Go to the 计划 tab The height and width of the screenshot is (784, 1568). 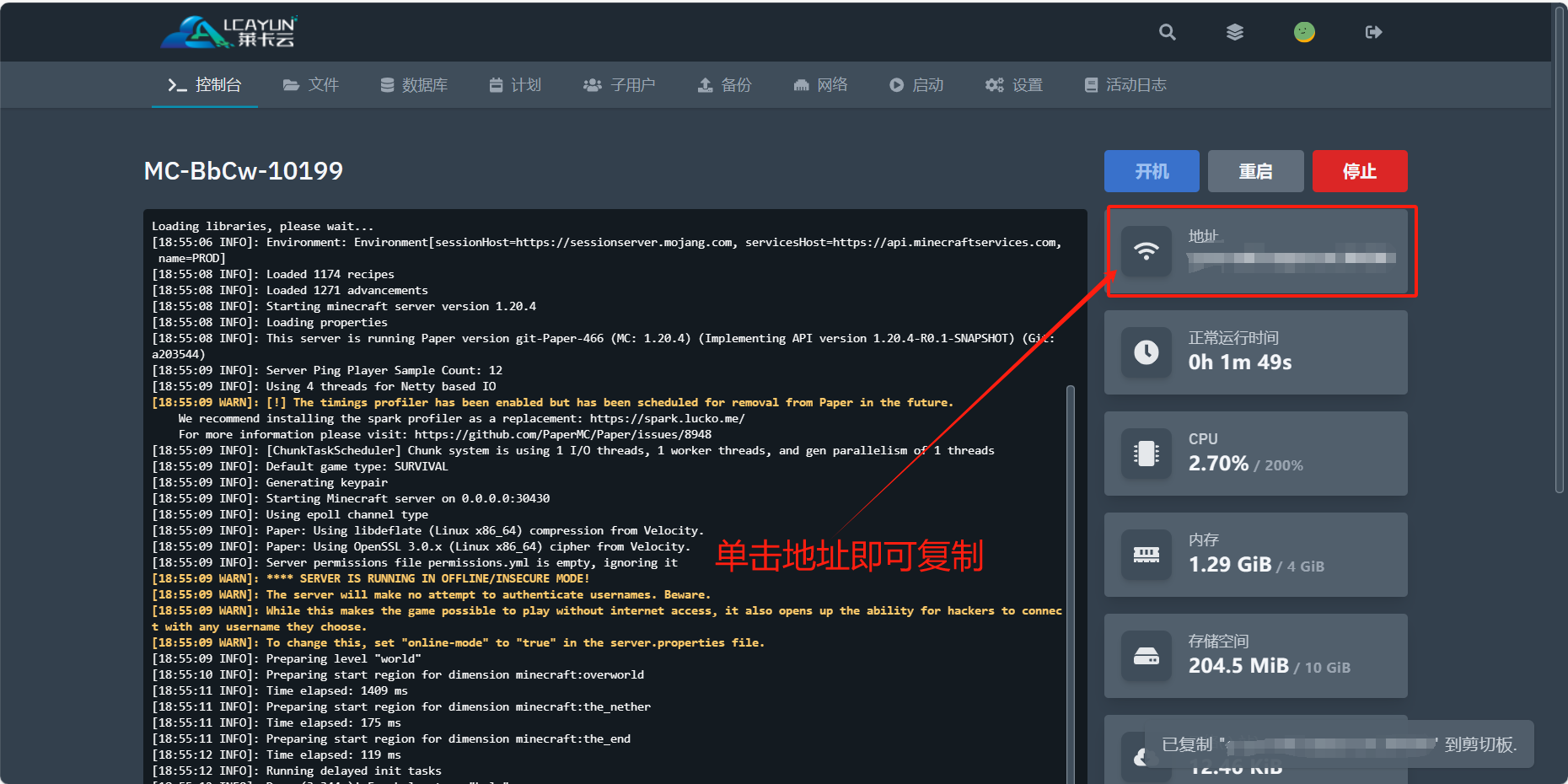point(515,85)
